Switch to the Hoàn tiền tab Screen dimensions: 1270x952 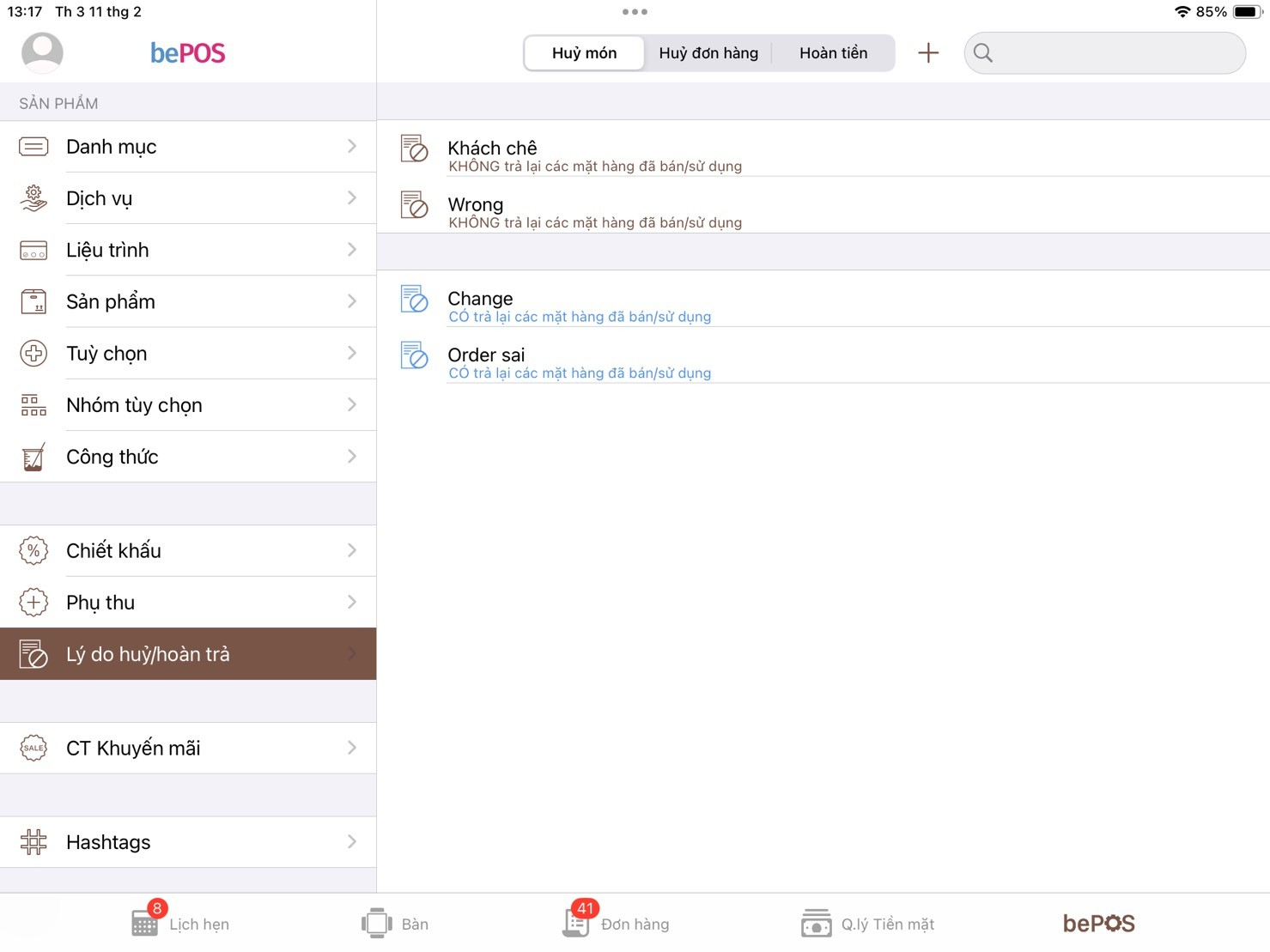833,53
